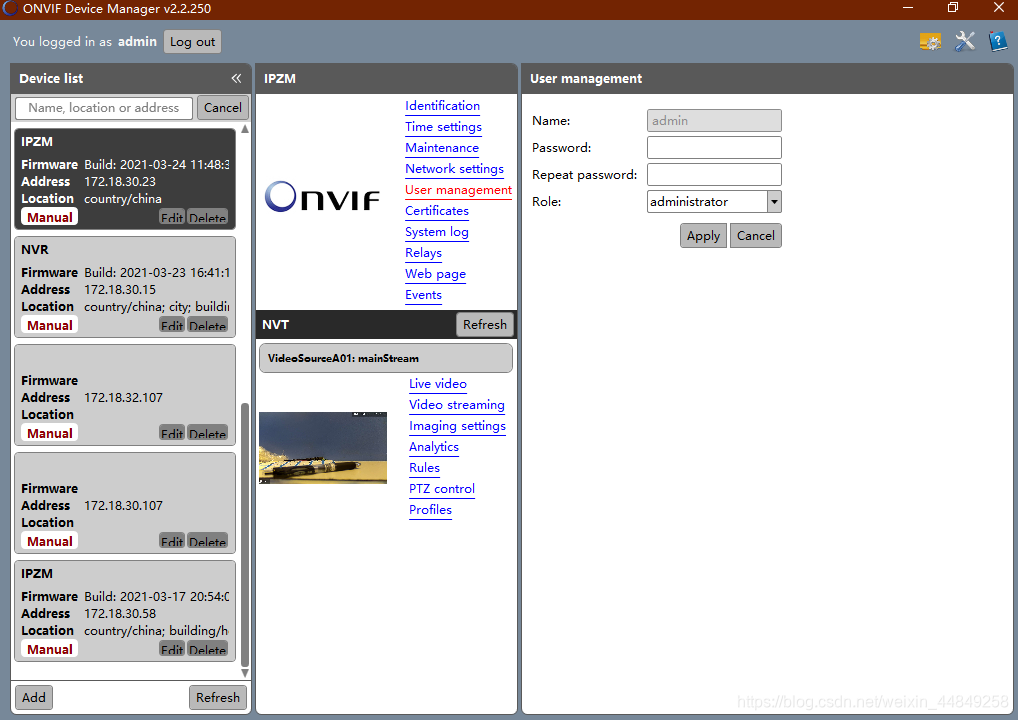Click the Add device button
Screen dimensions: 1018x720
pos(34,697)
